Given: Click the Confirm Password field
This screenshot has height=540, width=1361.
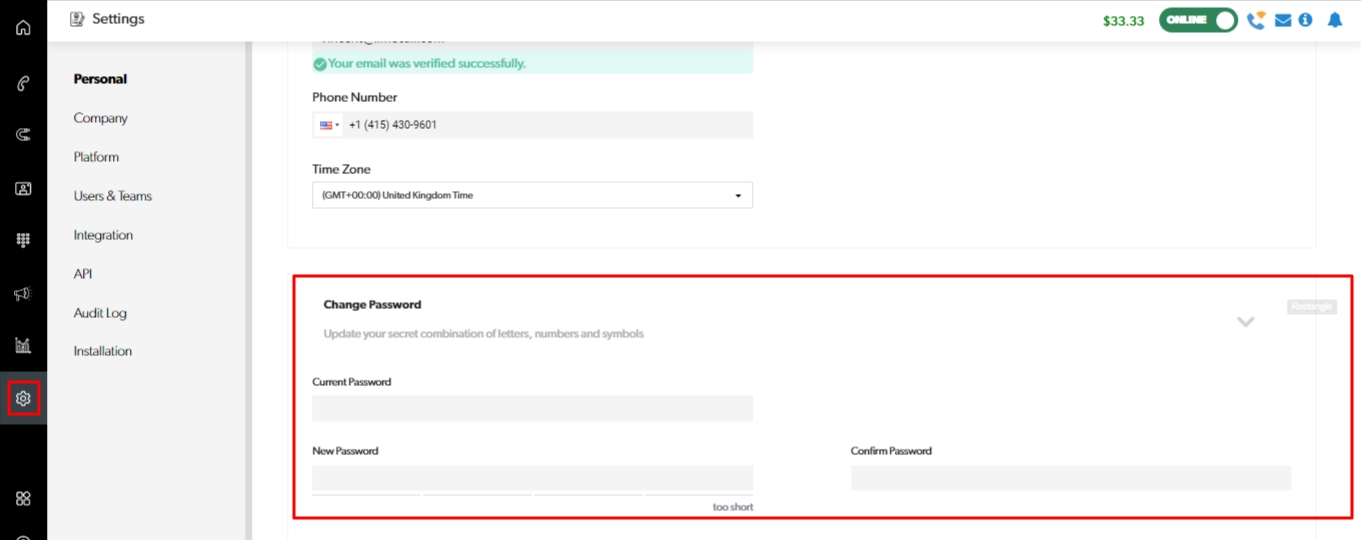Looking at the screenshot, I should (x=1070, y=478).
